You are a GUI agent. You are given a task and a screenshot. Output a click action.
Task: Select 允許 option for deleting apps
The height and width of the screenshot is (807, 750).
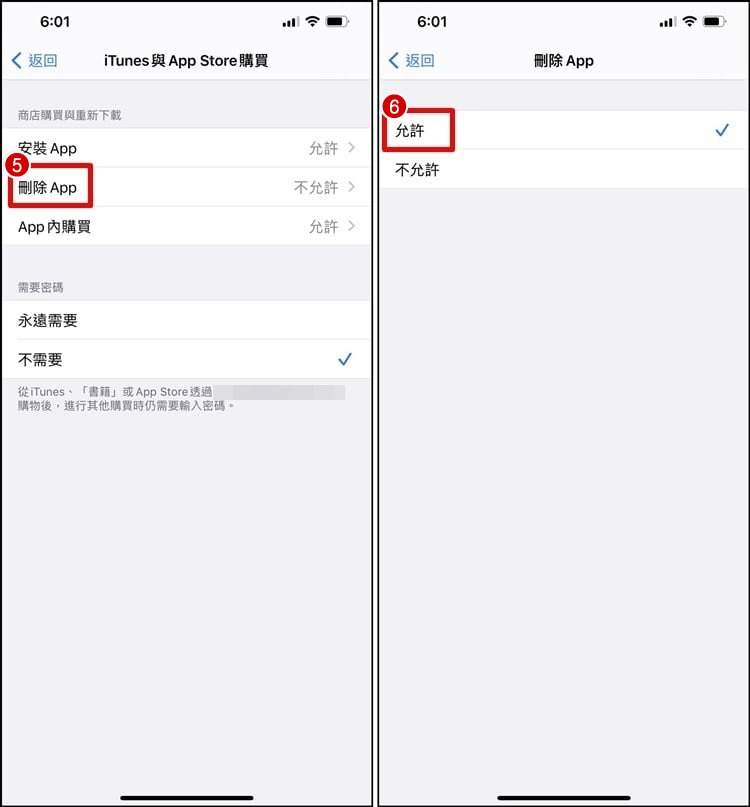(x=563, y=130)
